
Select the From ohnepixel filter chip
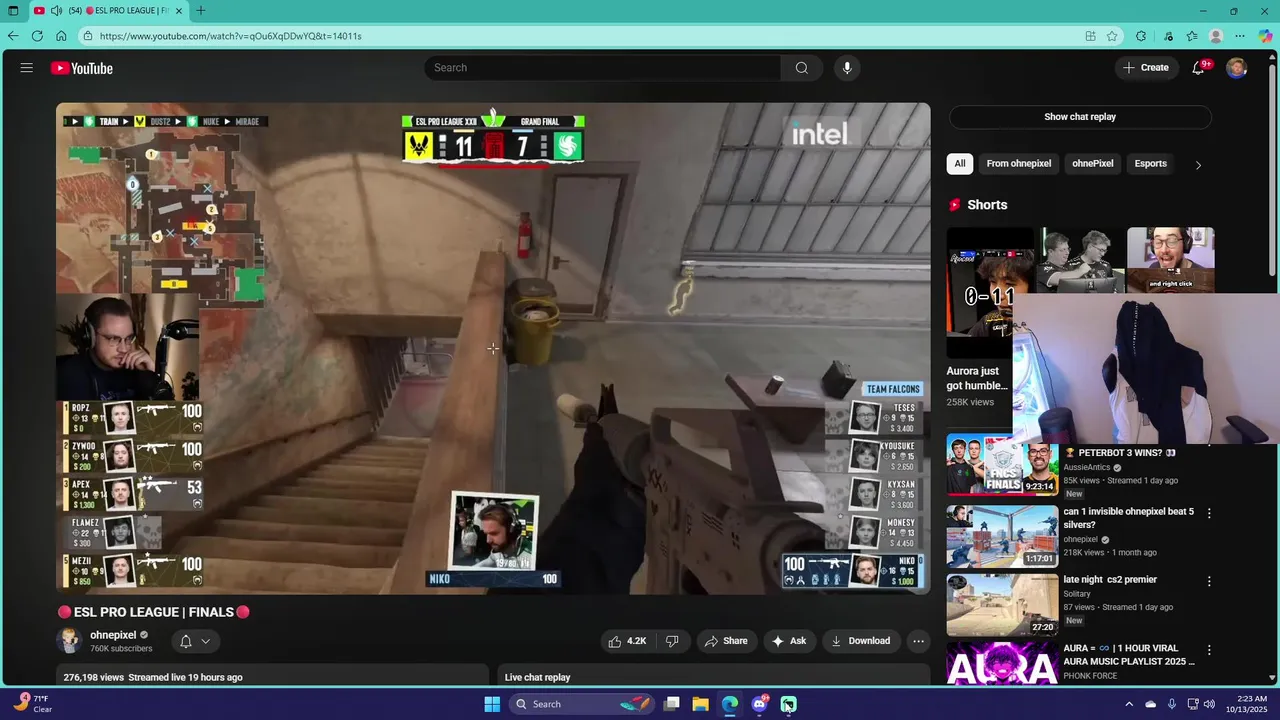point(1019,163)
